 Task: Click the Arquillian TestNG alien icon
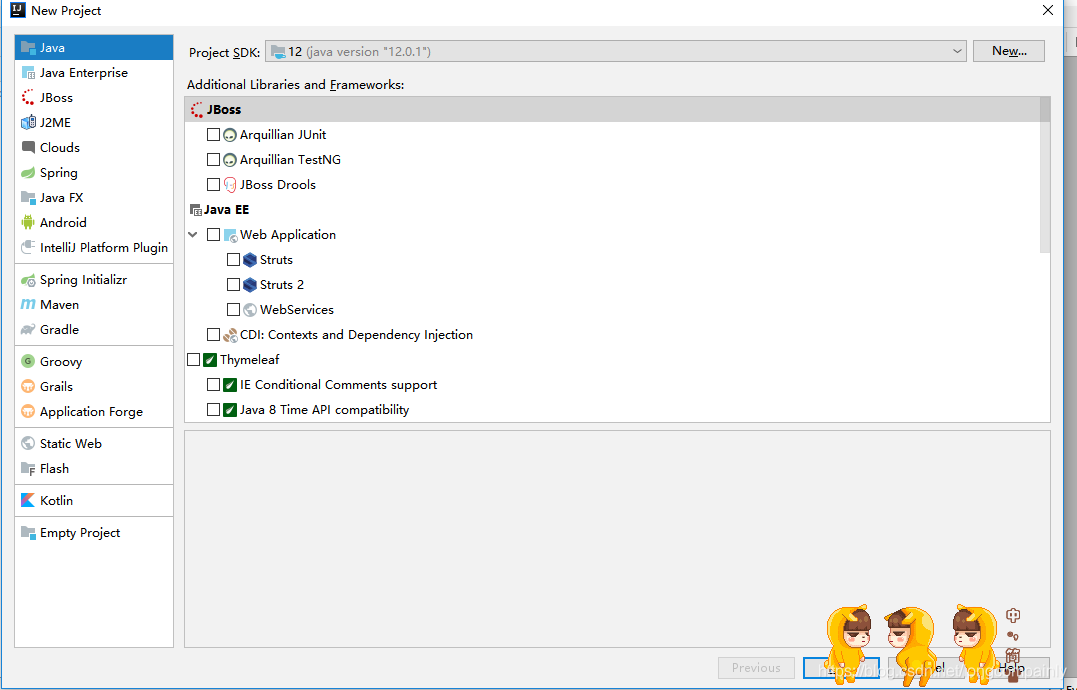[x=230, y=160]
